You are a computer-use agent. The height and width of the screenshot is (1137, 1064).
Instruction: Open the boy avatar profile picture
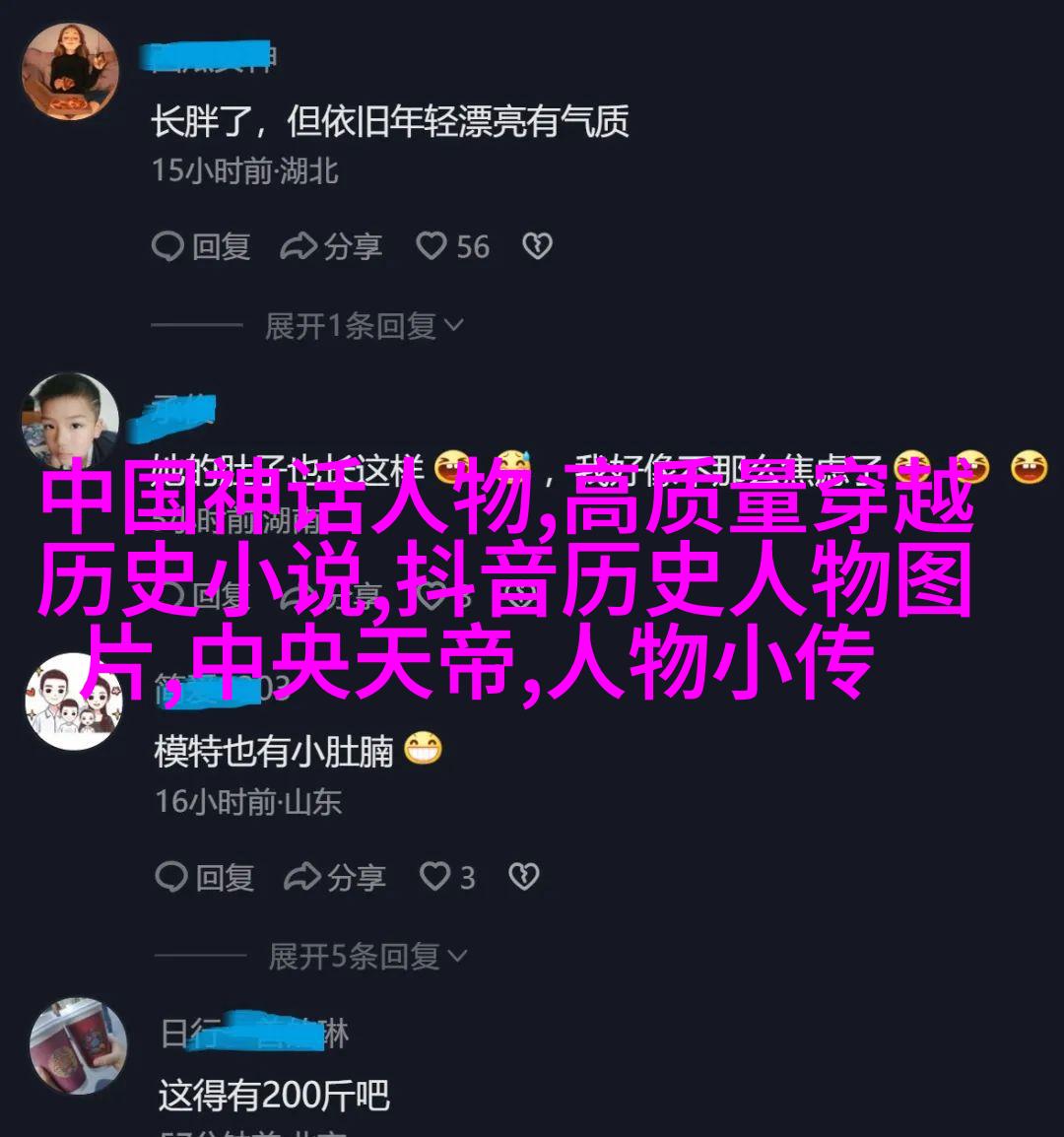(x=70, y=421)
